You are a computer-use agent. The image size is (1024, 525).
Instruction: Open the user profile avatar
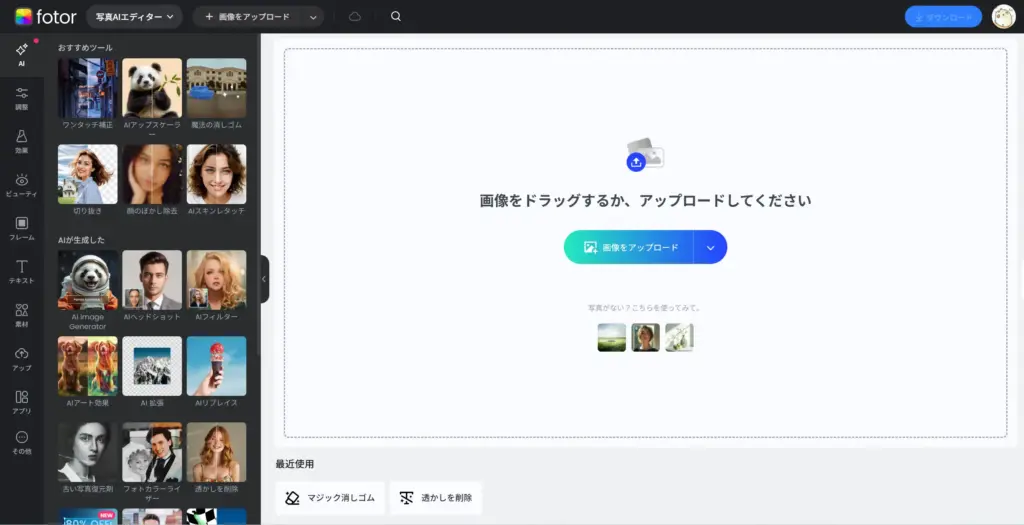coord(1003,16)
